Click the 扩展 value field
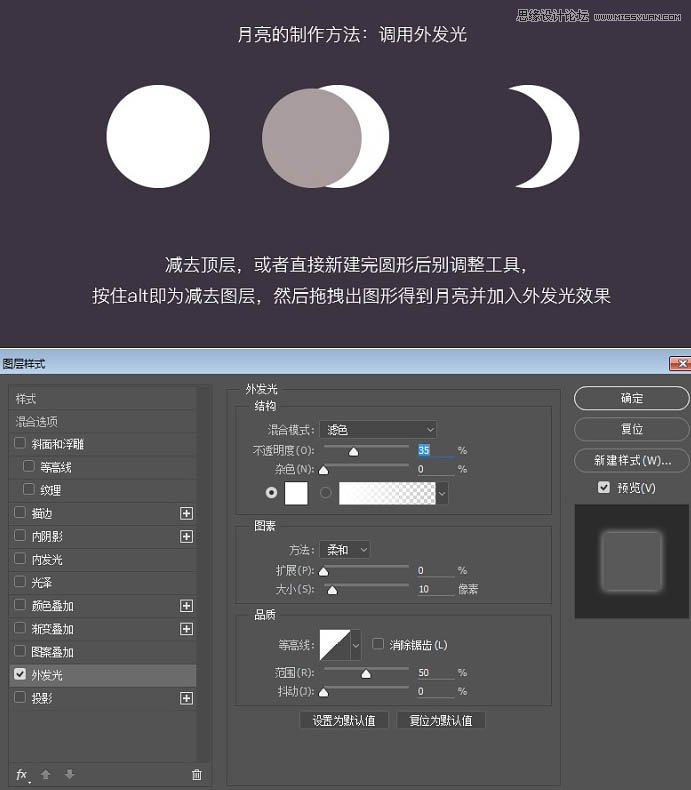This screenshot has width=691, height=790. [x=436, y=570]
